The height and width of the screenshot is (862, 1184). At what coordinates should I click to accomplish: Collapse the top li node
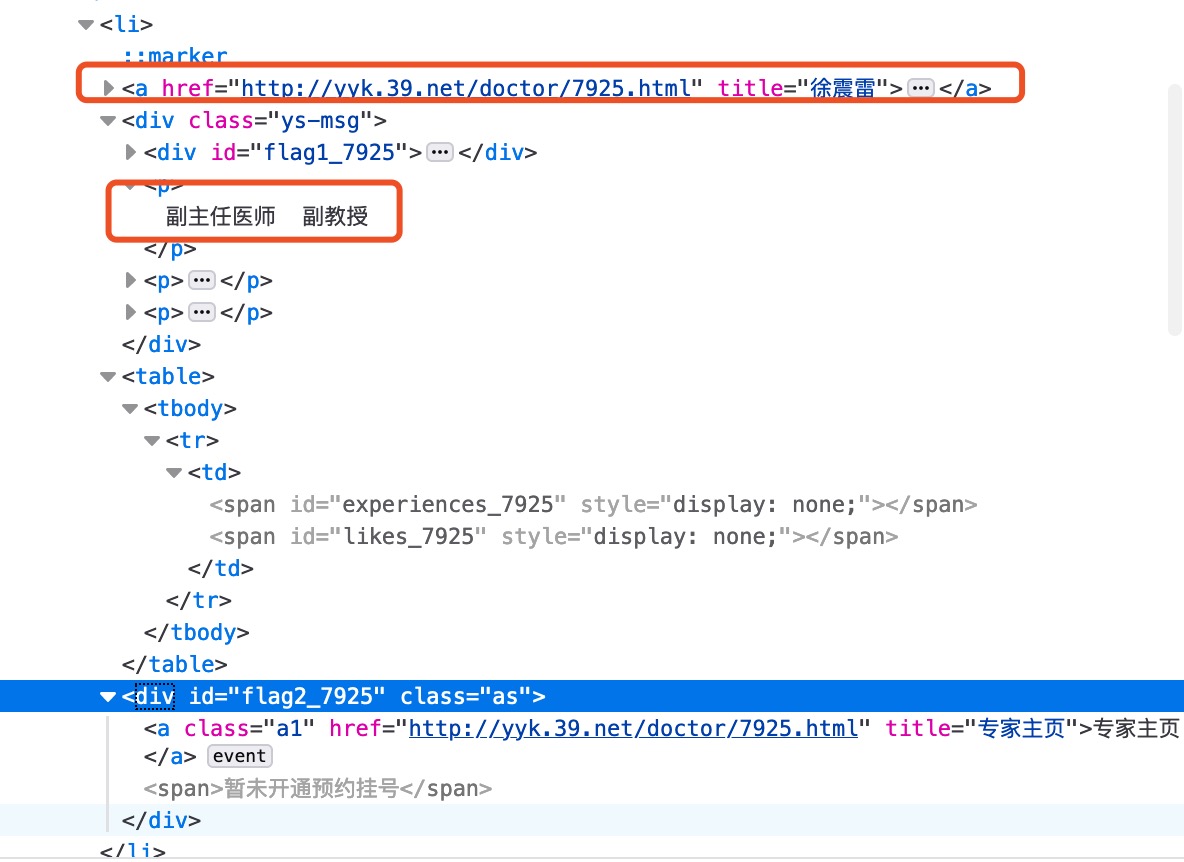click(86, 25)
